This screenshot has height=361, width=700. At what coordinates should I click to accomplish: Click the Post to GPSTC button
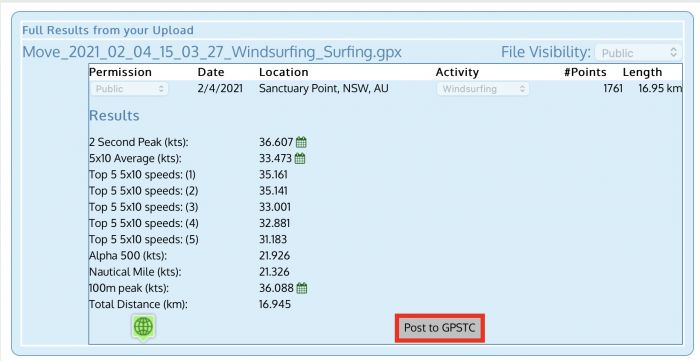point(440,328)
